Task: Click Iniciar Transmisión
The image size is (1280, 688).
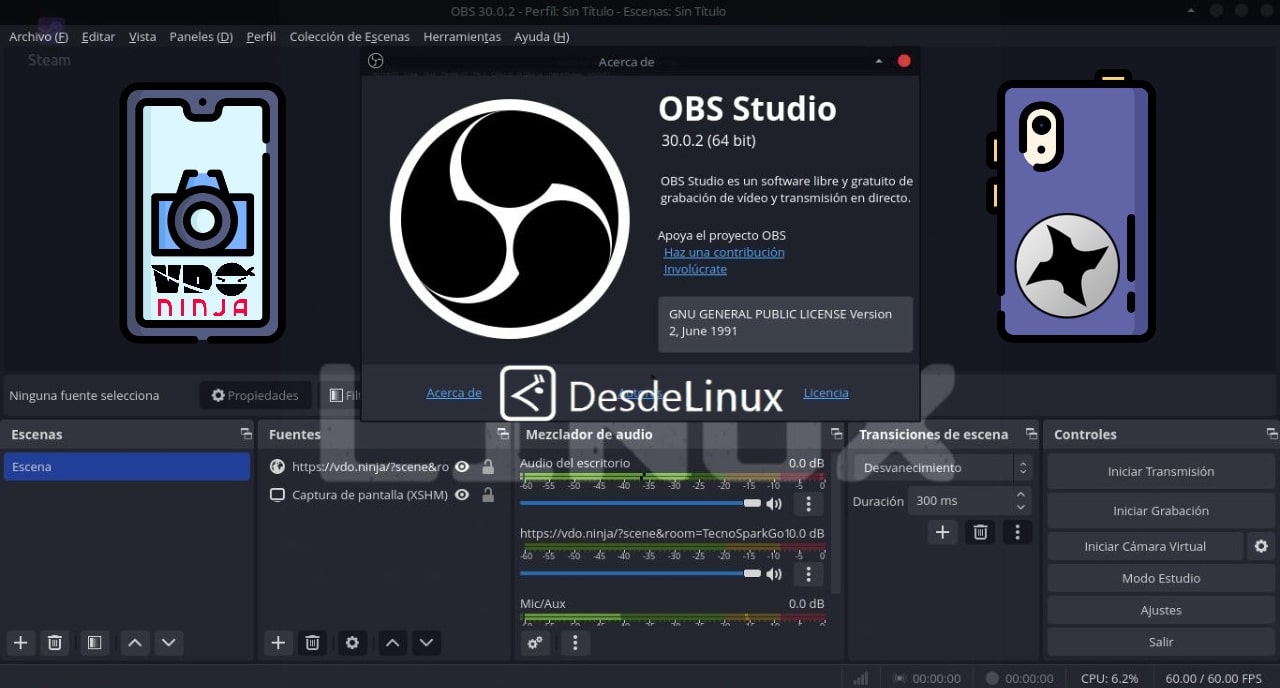Action: tap(1160, 471)
